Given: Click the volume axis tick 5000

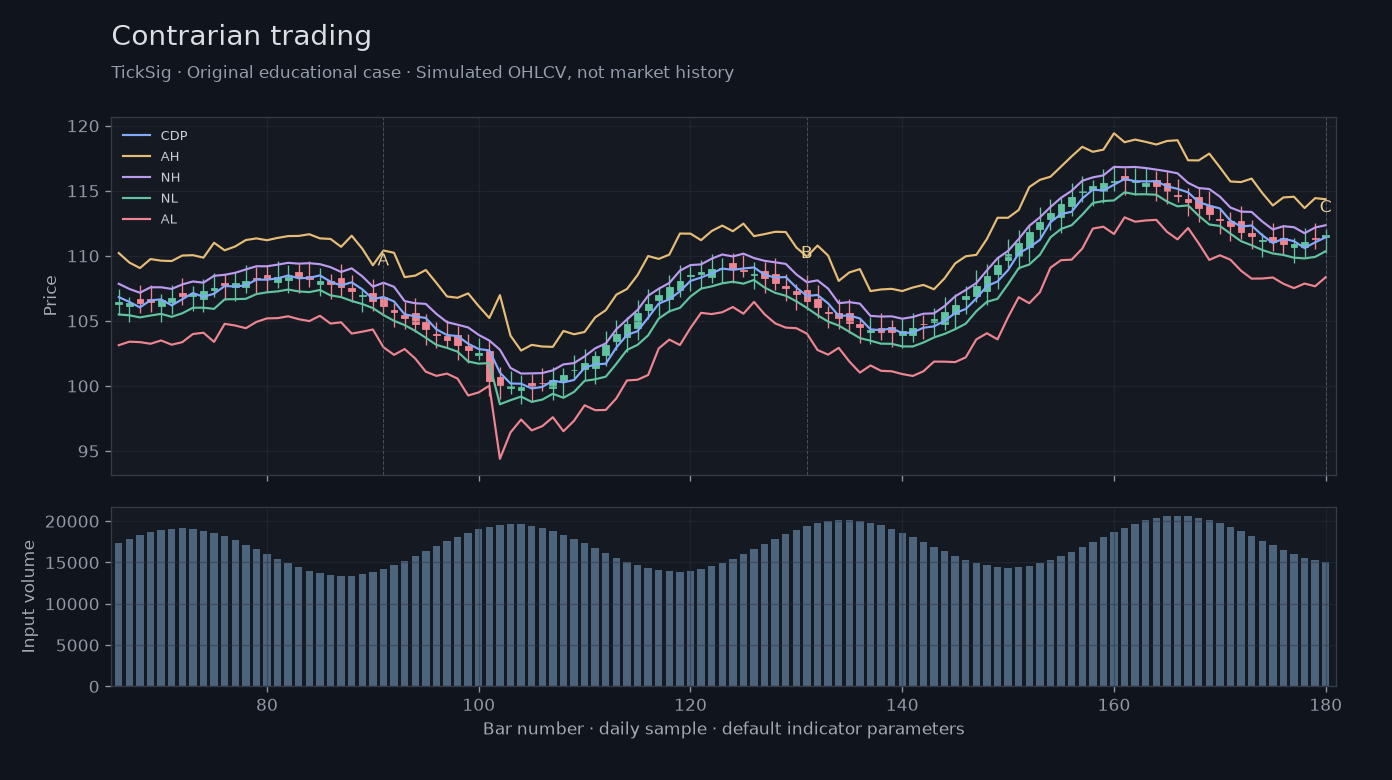Looking at the screenshot, I should (78, 646).
